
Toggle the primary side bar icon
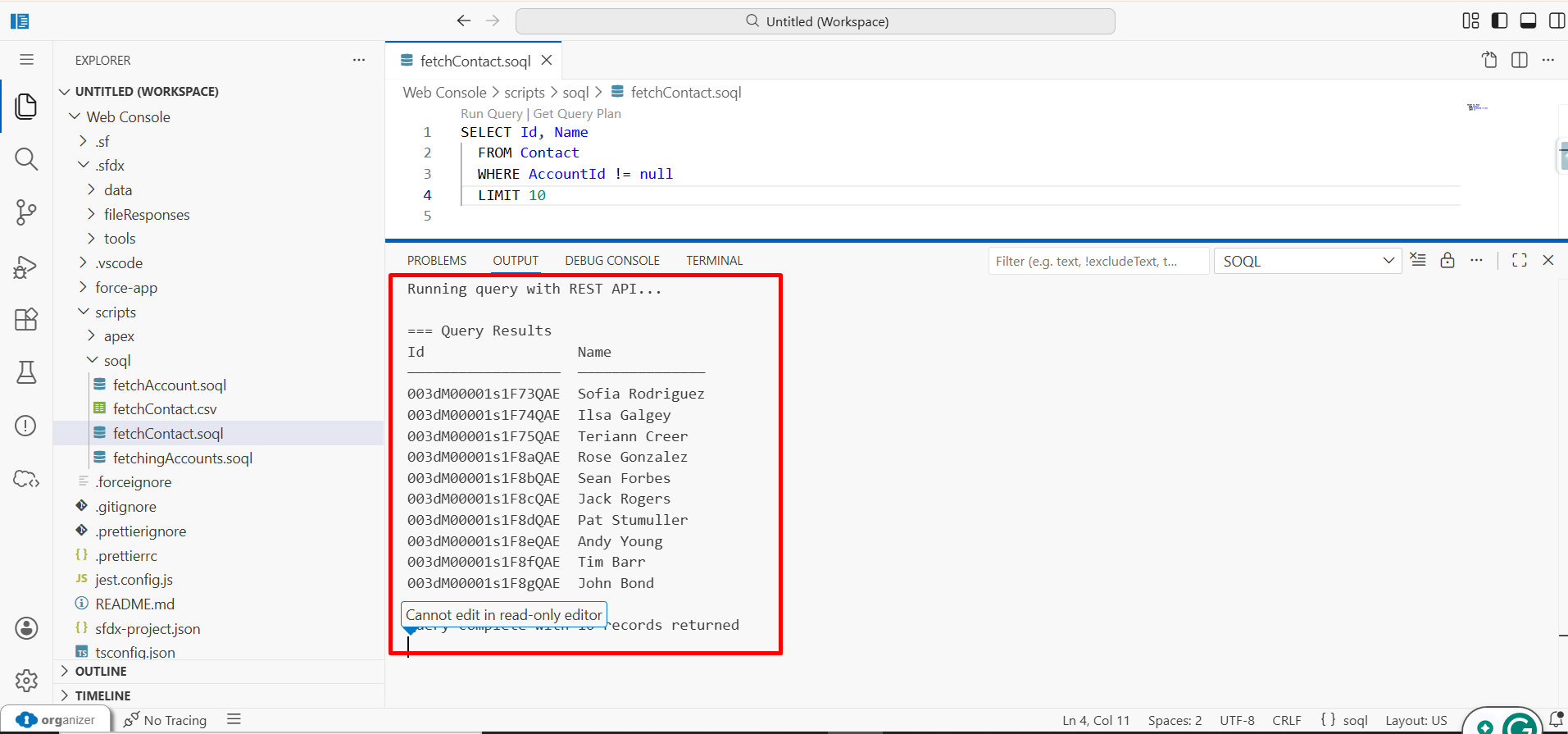(1500, 21)
